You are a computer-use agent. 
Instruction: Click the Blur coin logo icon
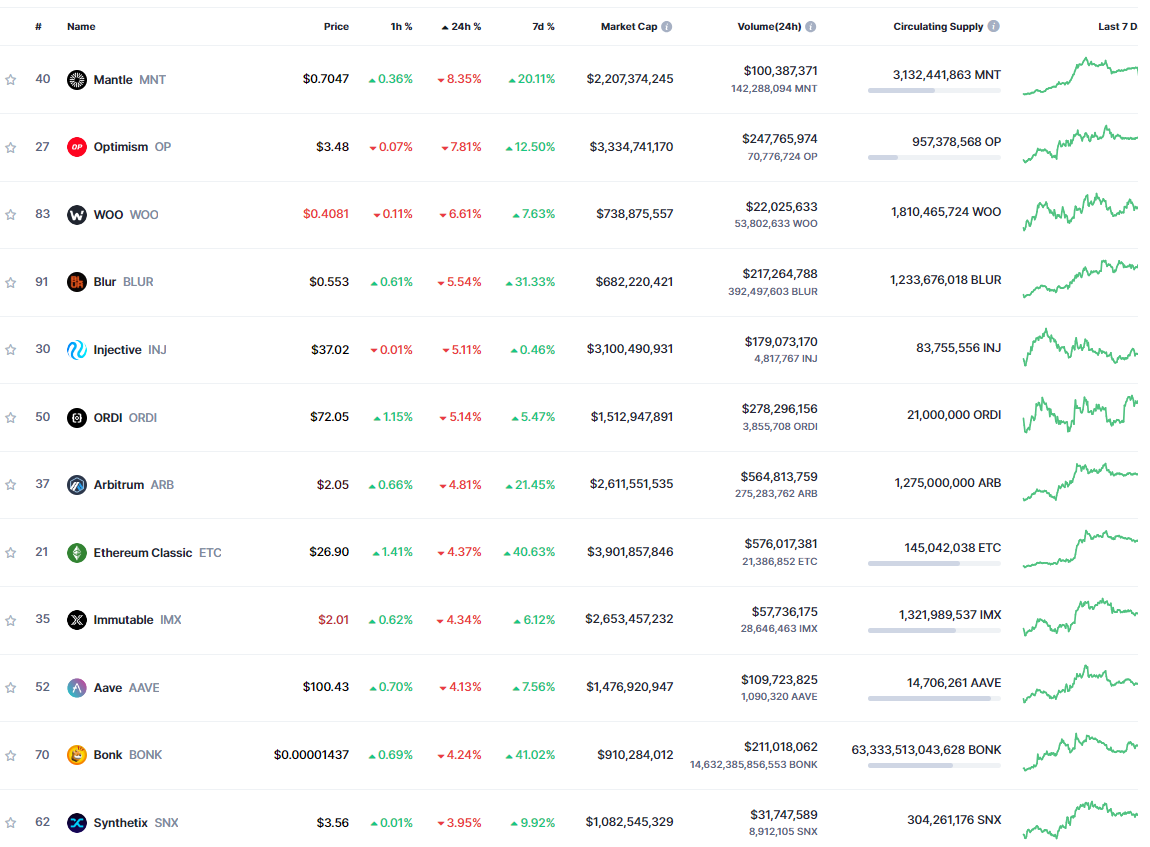click(76, 282)
